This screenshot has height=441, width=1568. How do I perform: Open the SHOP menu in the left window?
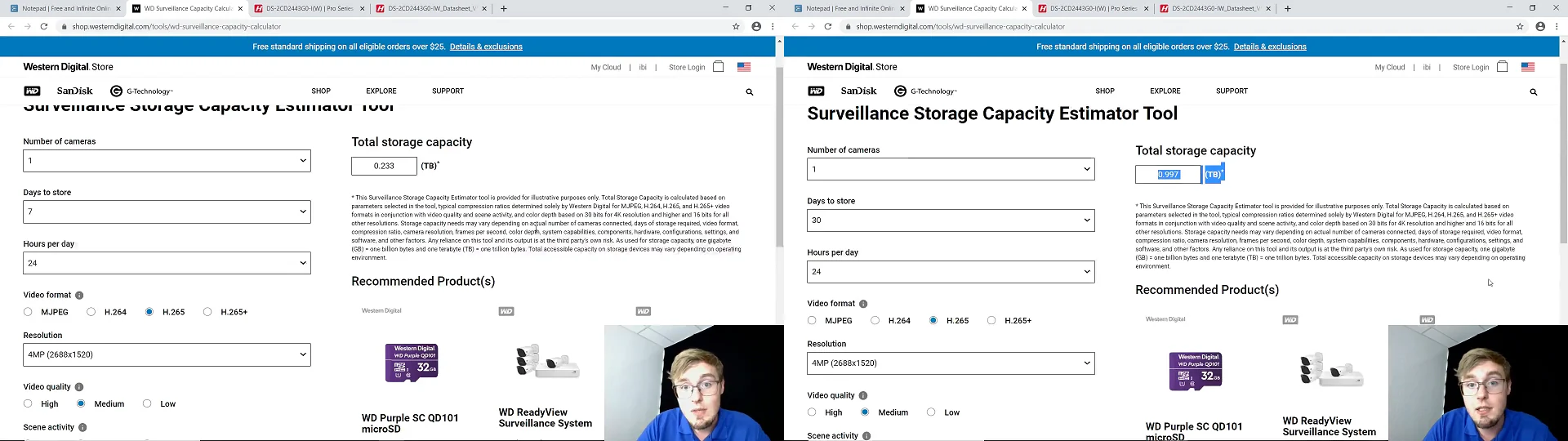[321, 91]
